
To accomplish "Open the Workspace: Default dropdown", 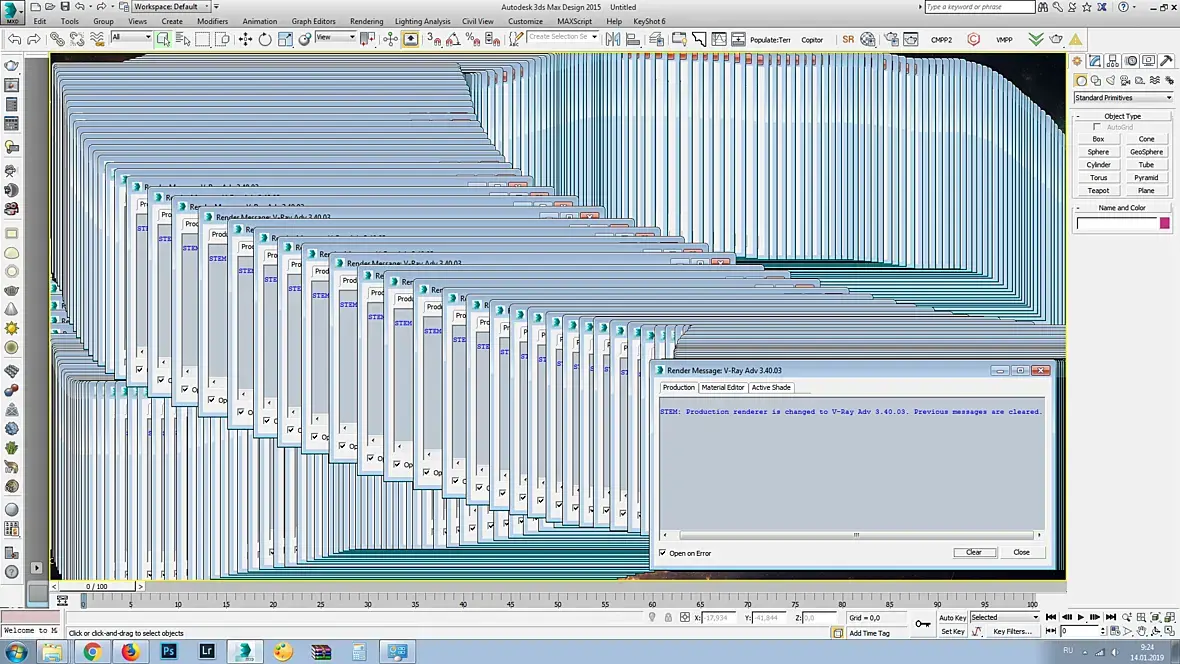I will 171,7.
